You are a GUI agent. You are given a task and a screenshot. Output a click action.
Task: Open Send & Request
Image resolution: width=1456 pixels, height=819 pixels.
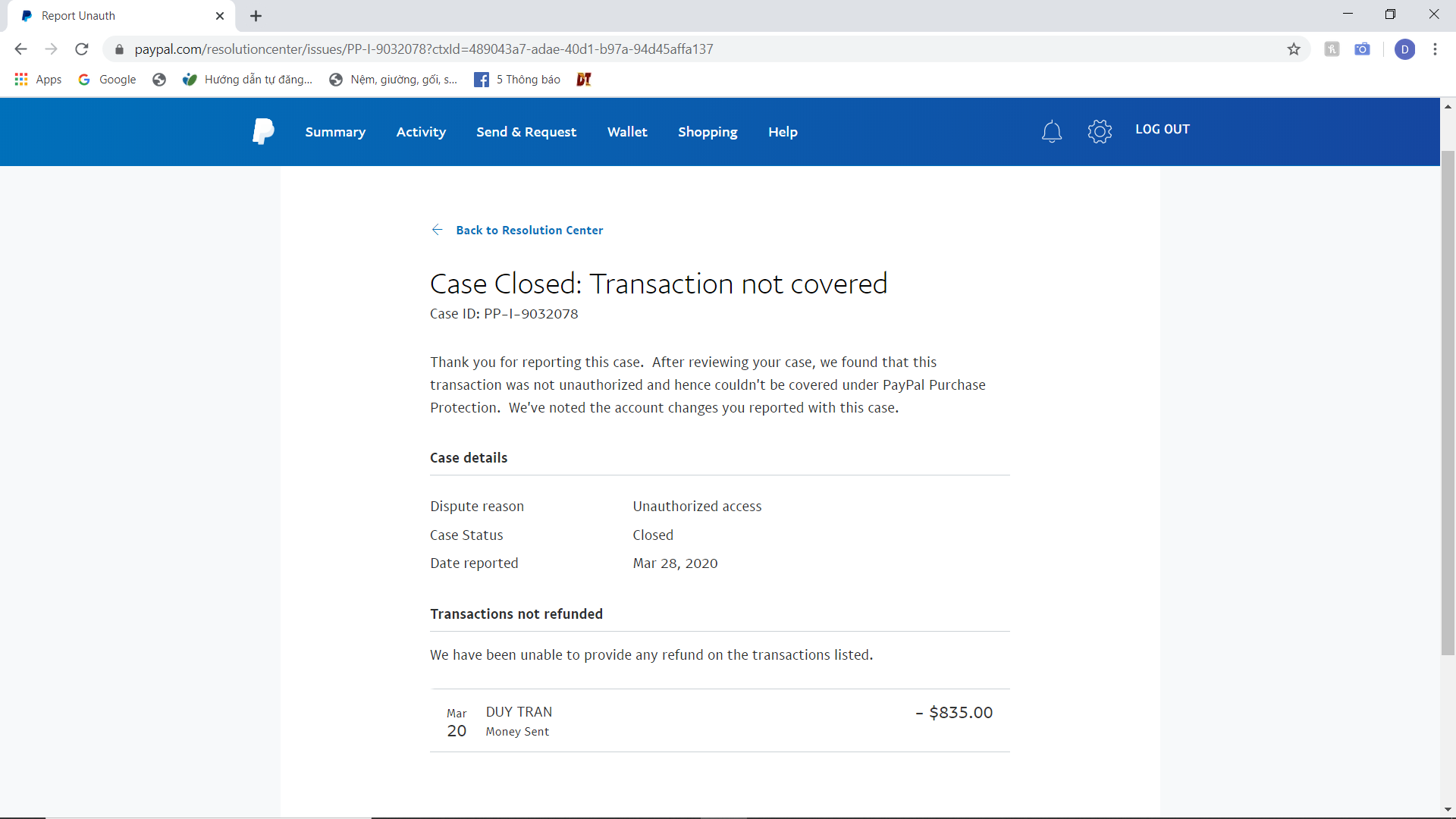tap(526, 132)
